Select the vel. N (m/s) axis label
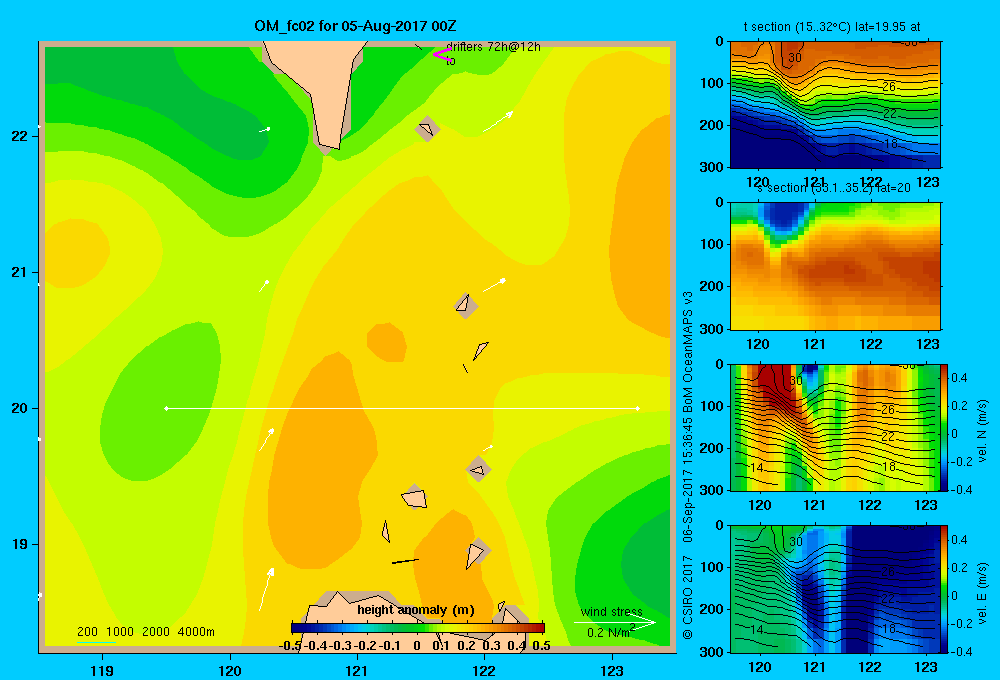Image resolution: width=1000 pixels, height=680 pixels. coord(982,431)
